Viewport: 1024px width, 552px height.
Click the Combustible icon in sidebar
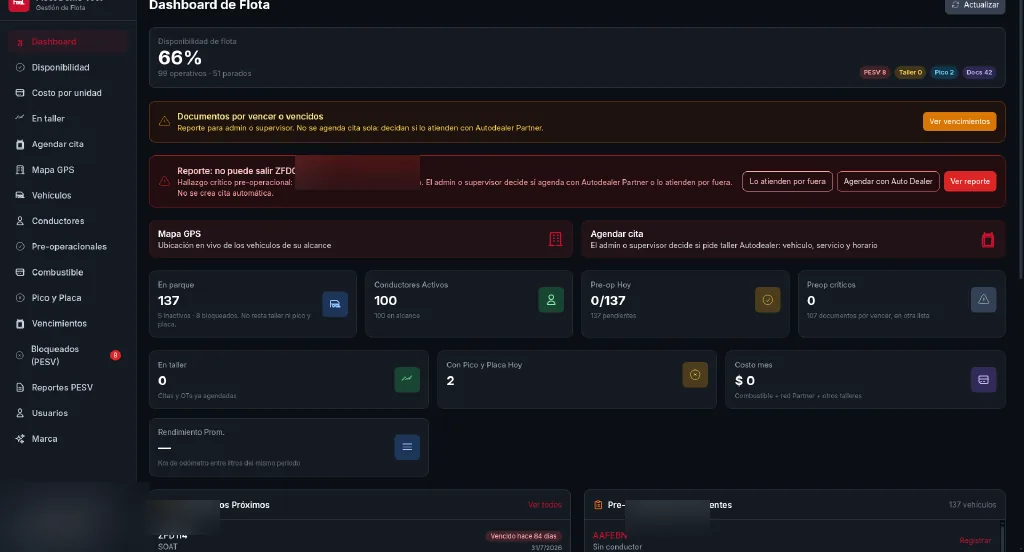click(20, 272)
